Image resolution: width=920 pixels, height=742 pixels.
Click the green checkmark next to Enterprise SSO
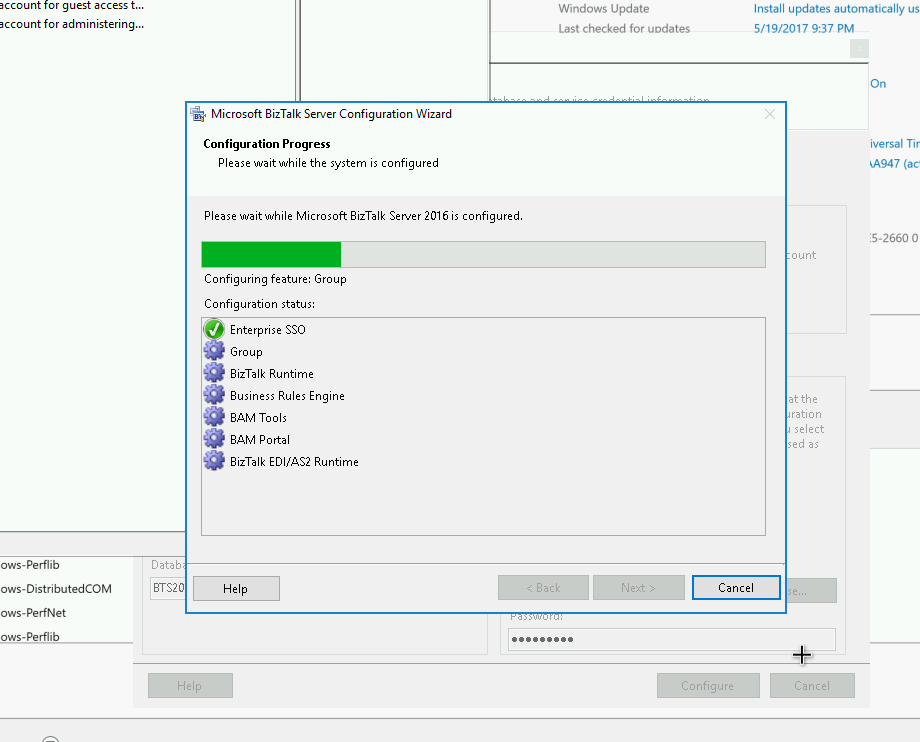pyautogui.click(x=214, y=329)
